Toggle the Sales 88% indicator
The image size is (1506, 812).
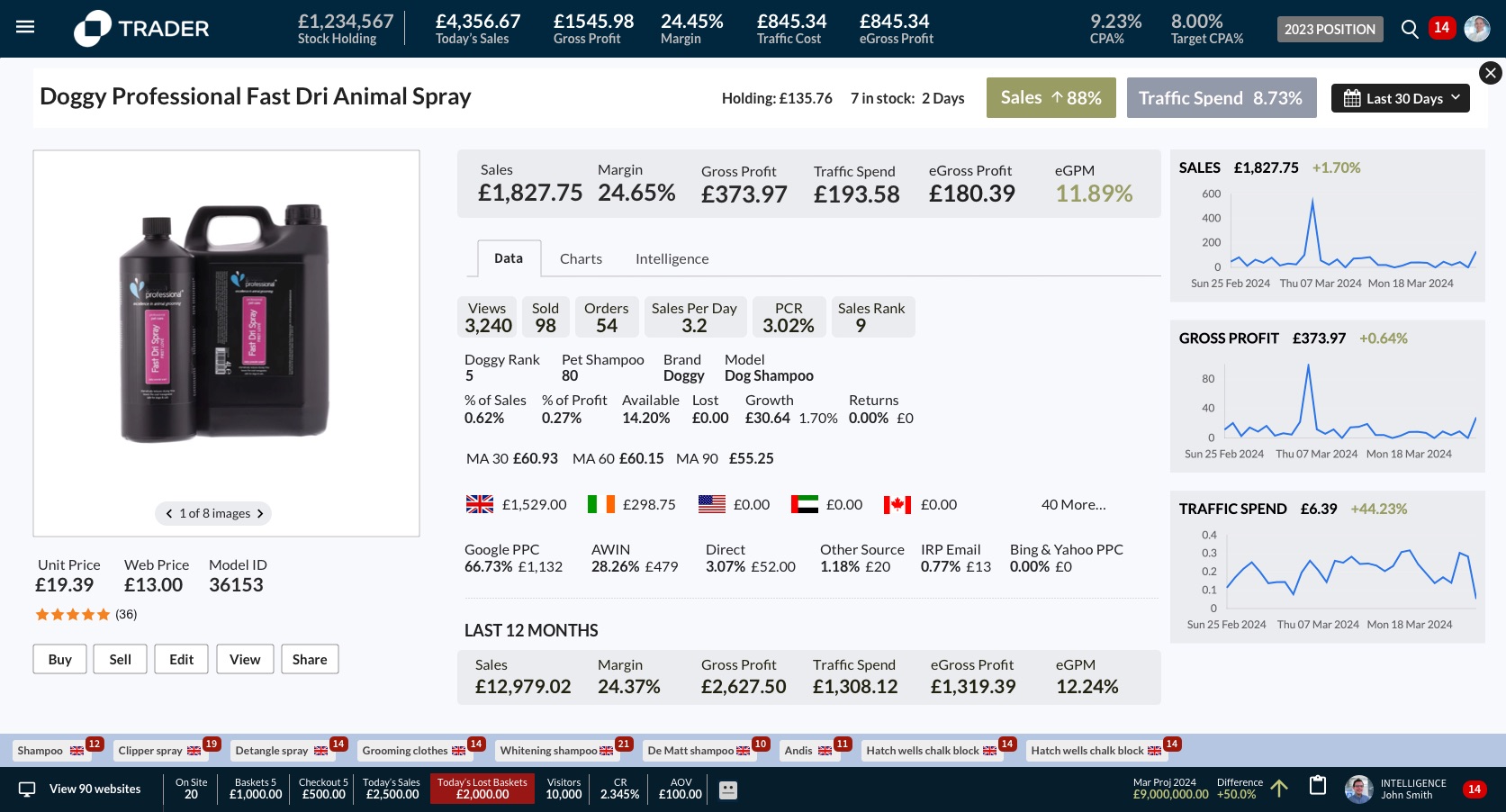[x=1051, y=98]
